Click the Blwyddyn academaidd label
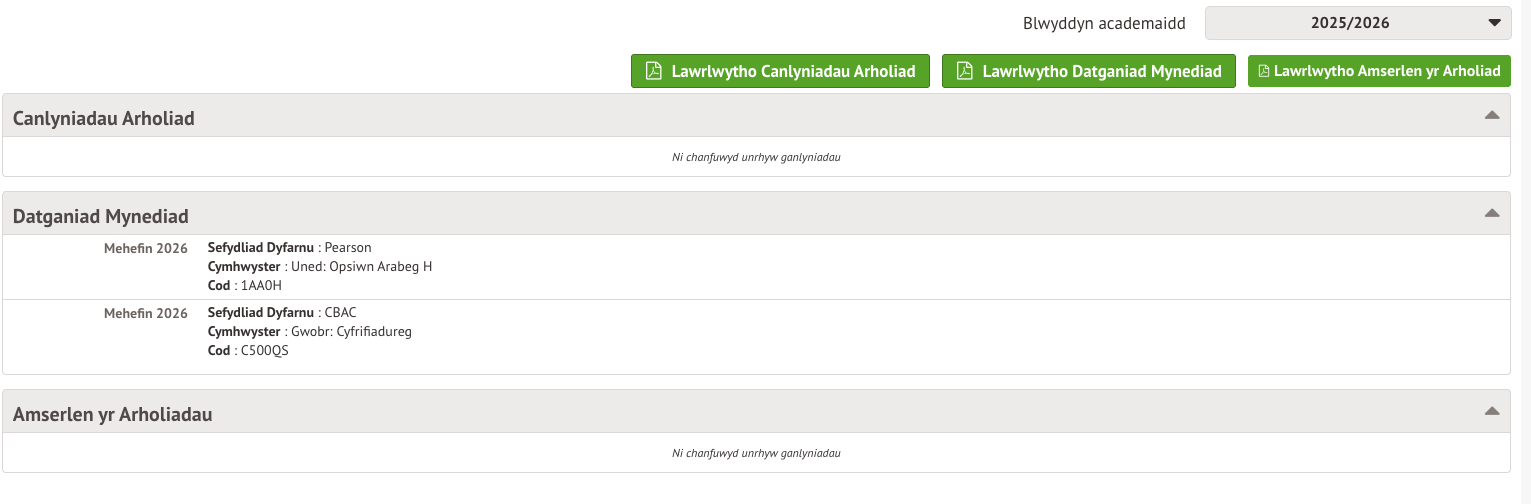The width and height of the screenshot is (1531, 504). click(x=1104, y=23)
